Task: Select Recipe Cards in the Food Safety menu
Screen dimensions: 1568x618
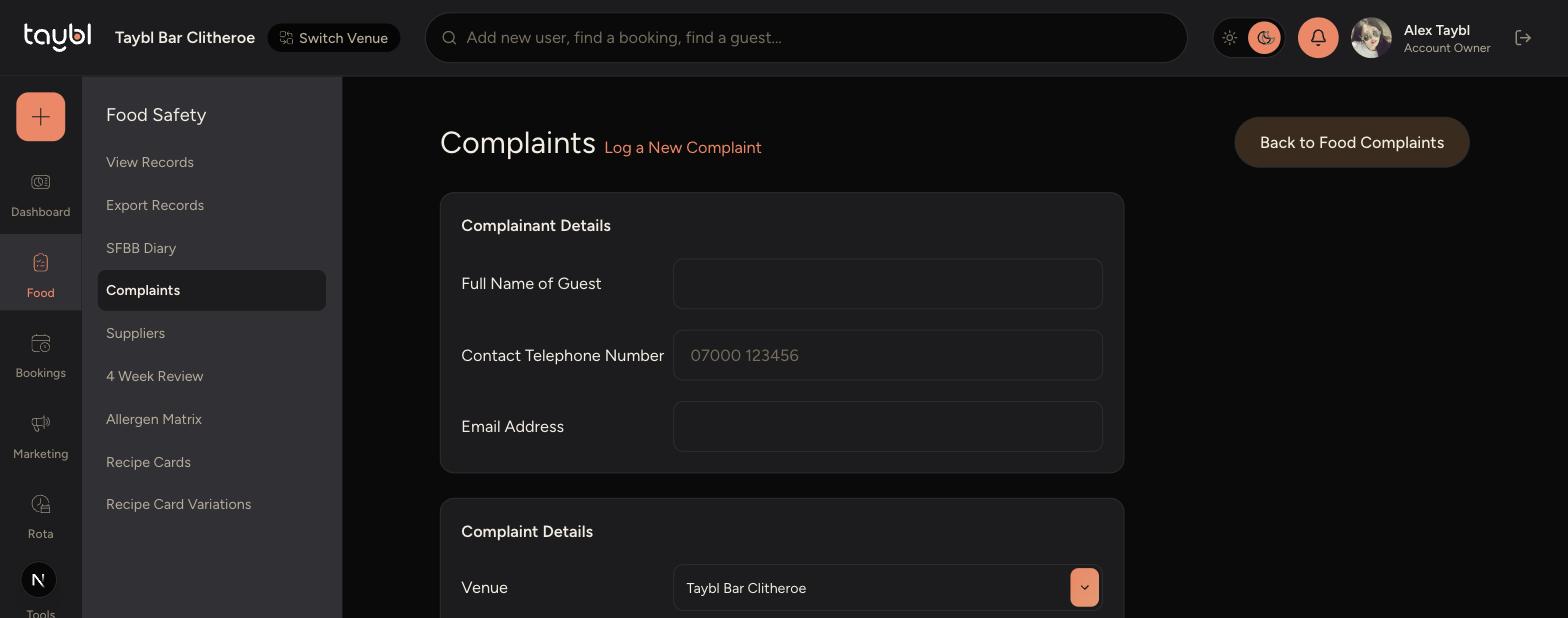Action: pyautogui.click(x=148, y=462)
